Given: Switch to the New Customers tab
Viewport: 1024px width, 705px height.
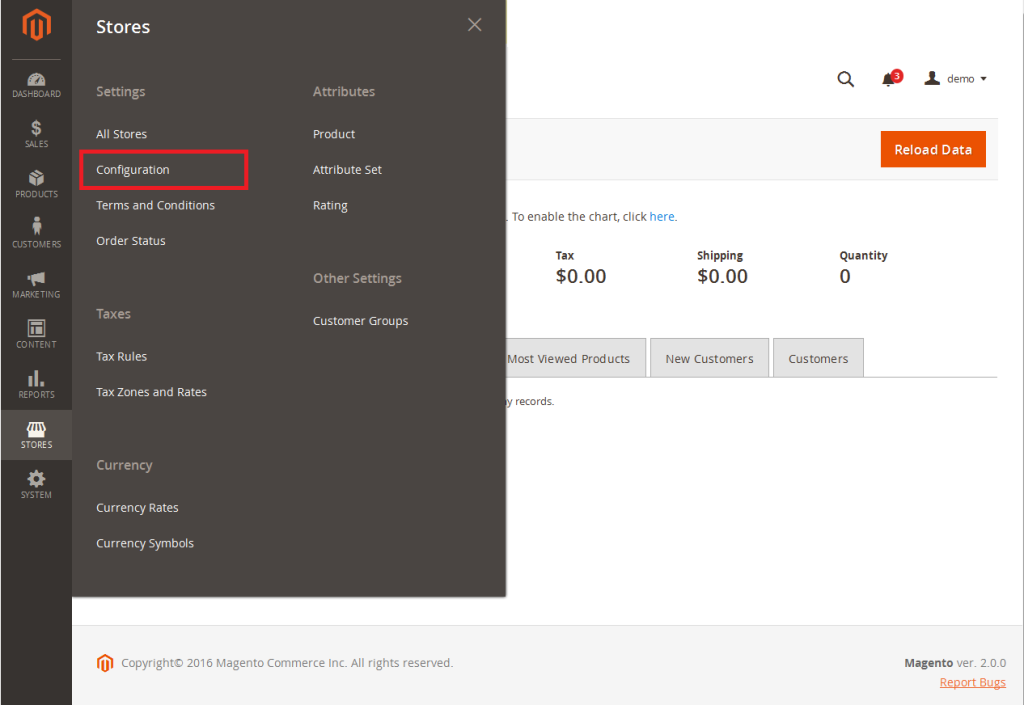Looking at the screenshot, I should (x=709, y=359).
